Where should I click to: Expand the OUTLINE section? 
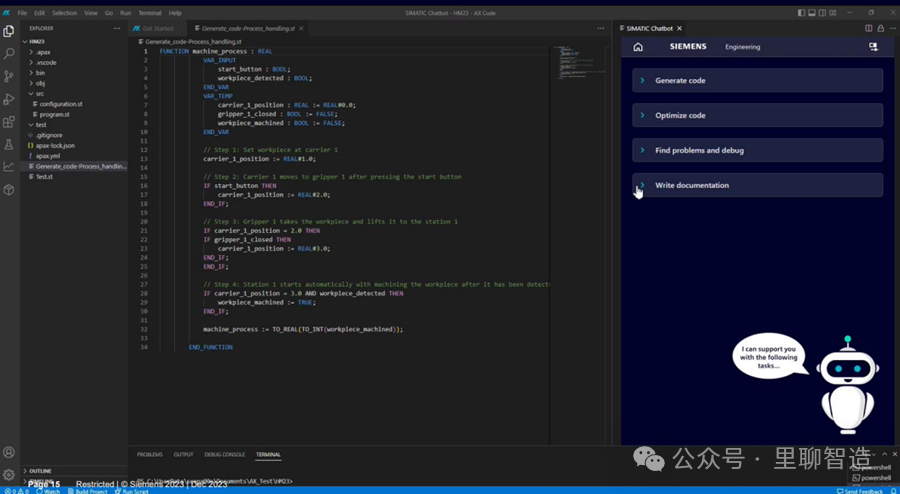point(75,471)
